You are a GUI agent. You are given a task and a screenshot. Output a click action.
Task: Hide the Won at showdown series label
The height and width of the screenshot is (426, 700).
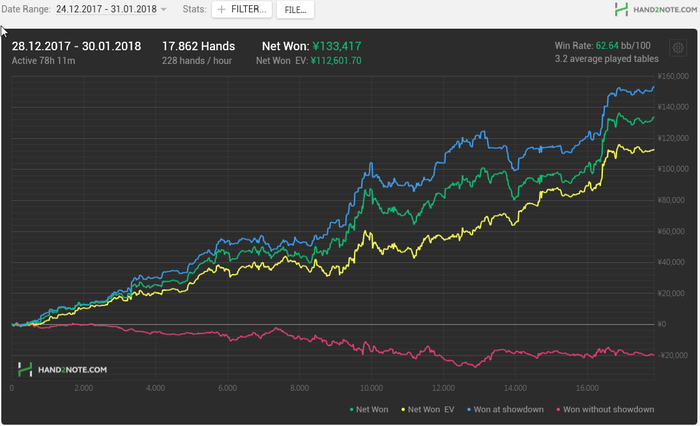coord(510,409)
